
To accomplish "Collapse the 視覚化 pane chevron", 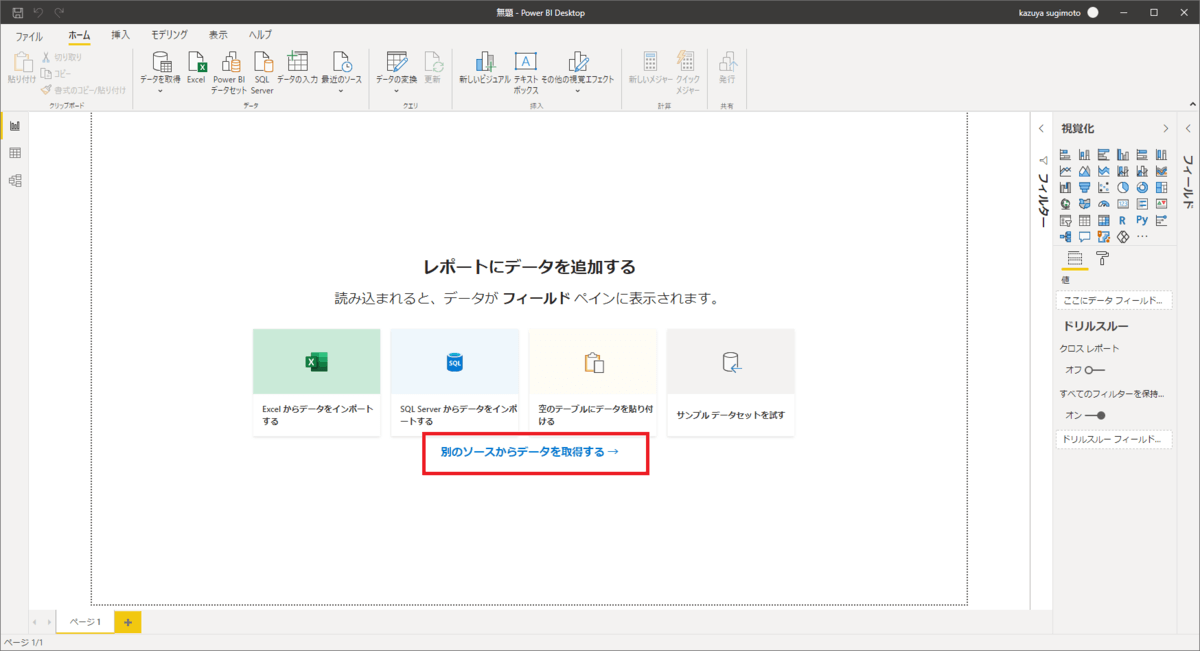I will 1165,128.
